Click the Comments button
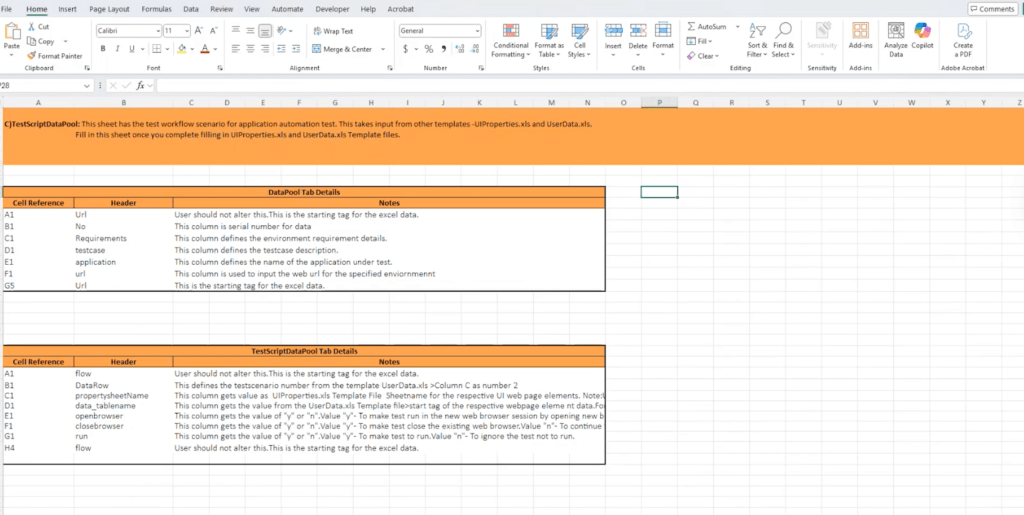This screenshot has width=1024, height=515. point(991,9)
